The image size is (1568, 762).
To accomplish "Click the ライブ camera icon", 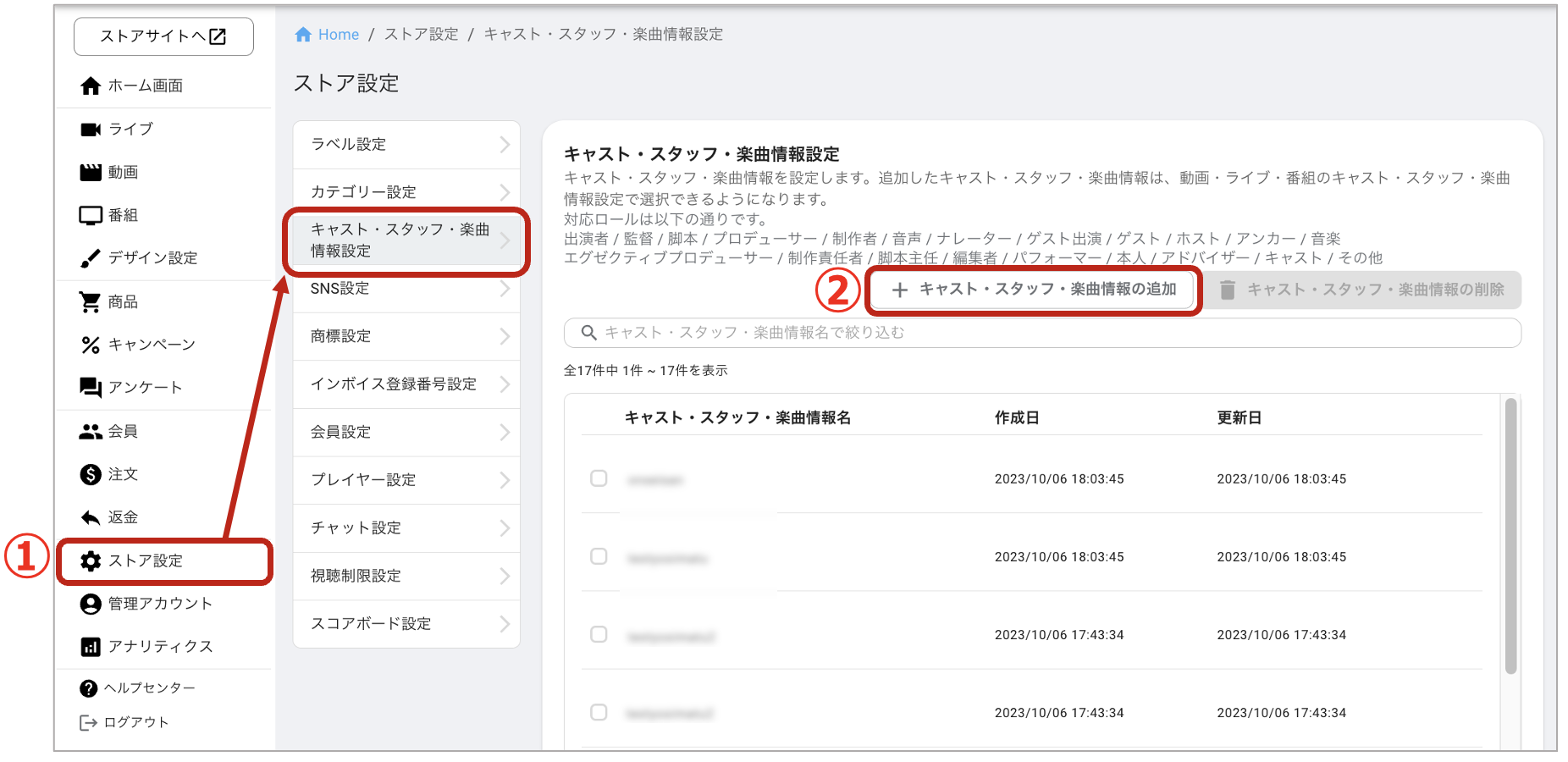I will [91, 129].
